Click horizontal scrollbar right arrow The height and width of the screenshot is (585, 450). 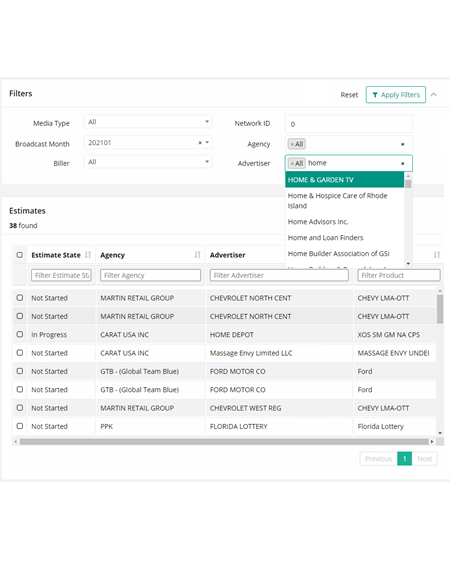pyautogui.click(x=432, y=442)
